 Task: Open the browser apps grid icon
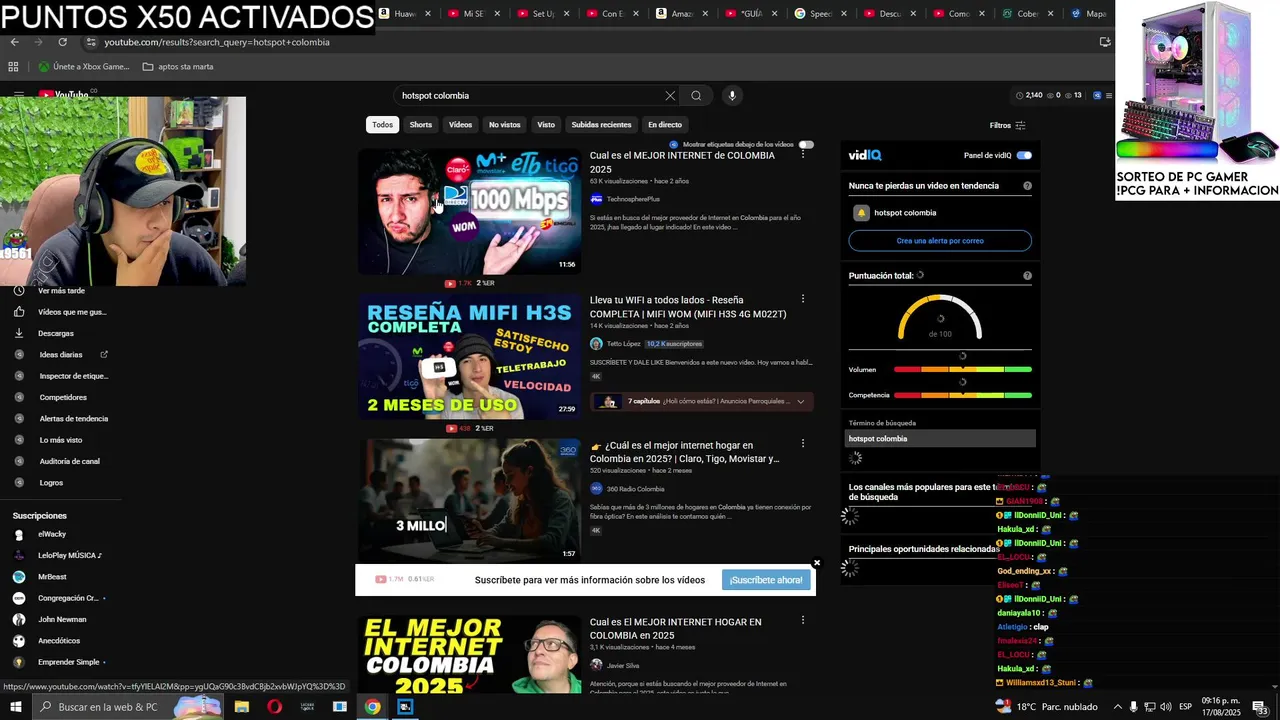[x=13, y=67]
